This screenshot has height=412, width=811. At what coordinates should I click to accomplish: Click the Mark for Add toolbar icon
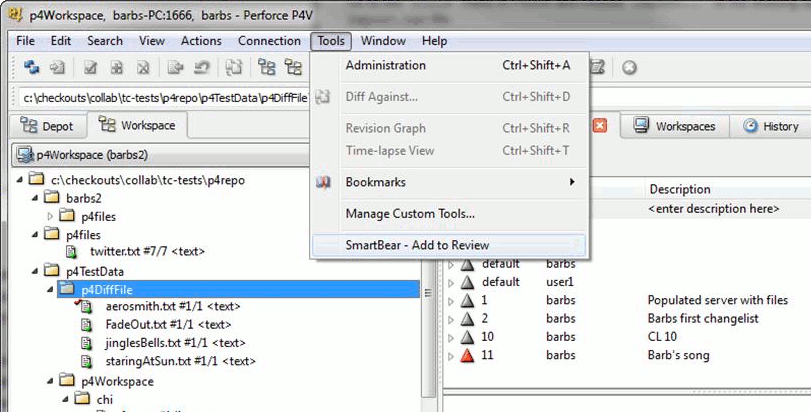(x=117, y=67)
